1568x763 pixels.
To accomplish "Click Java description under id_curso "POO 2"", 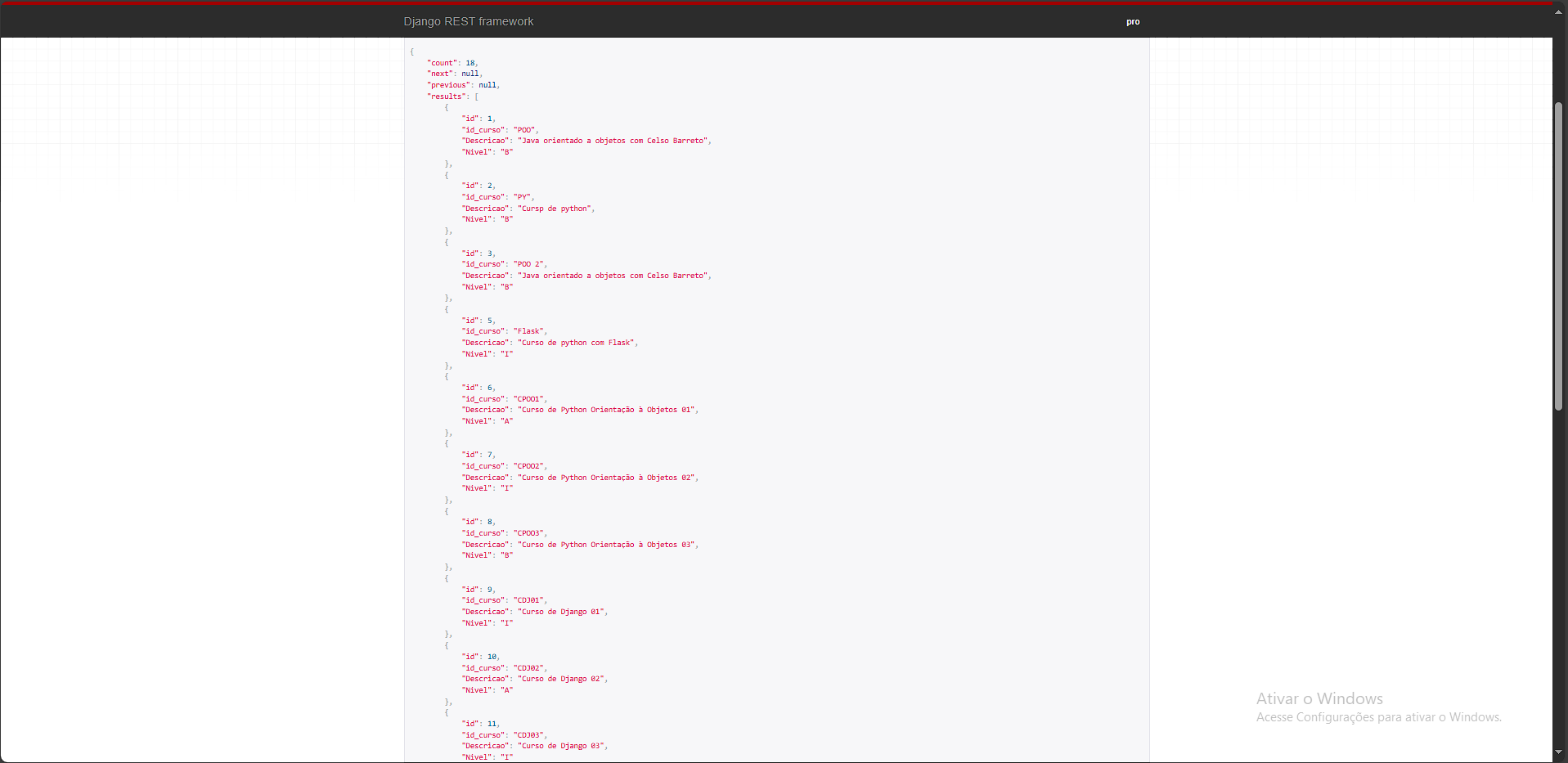I will [613, 276].
